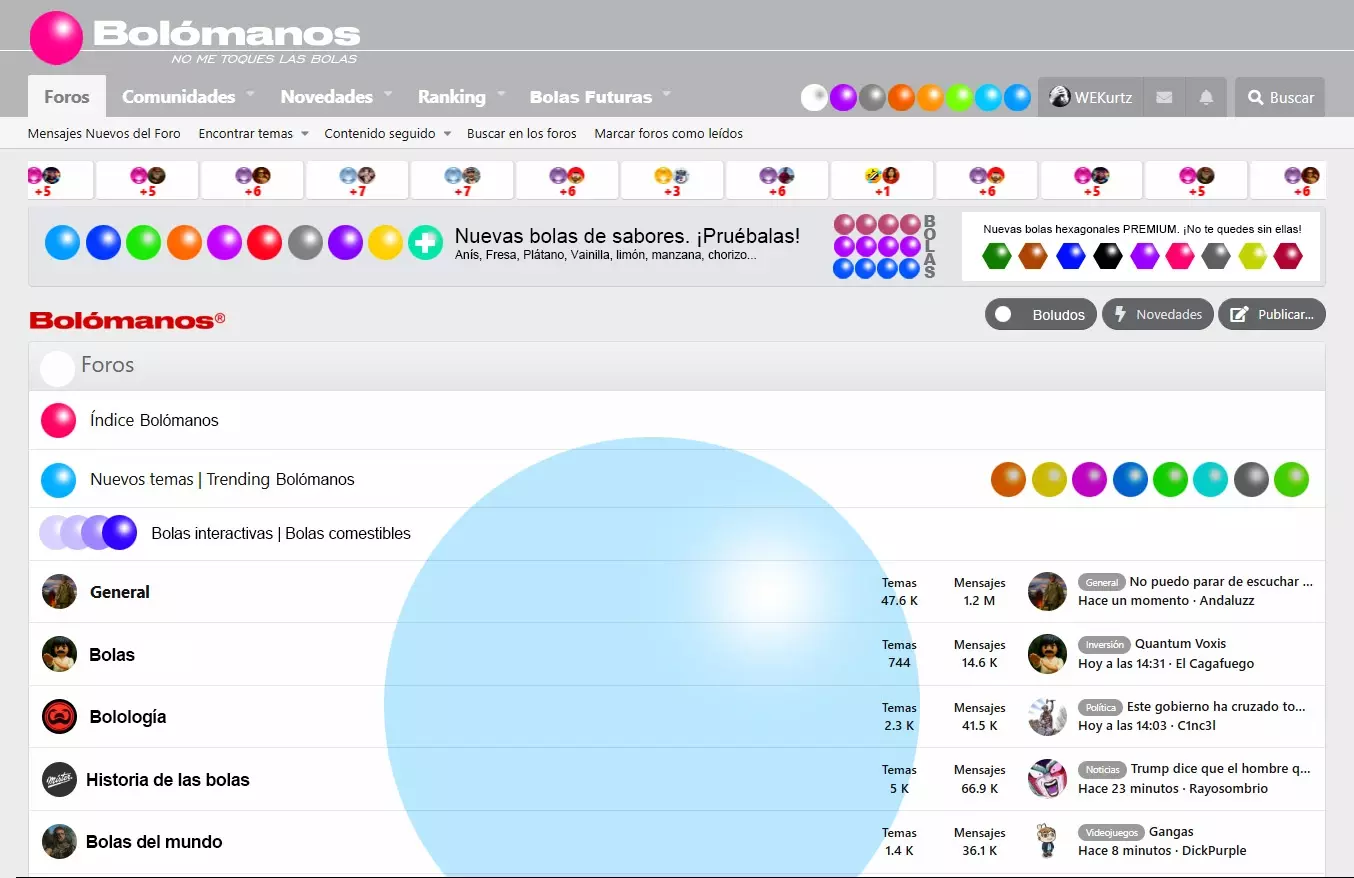Open the Índice Bolómanos link
The width and height of the screenshot is (1354, 878).
(154, 420)
